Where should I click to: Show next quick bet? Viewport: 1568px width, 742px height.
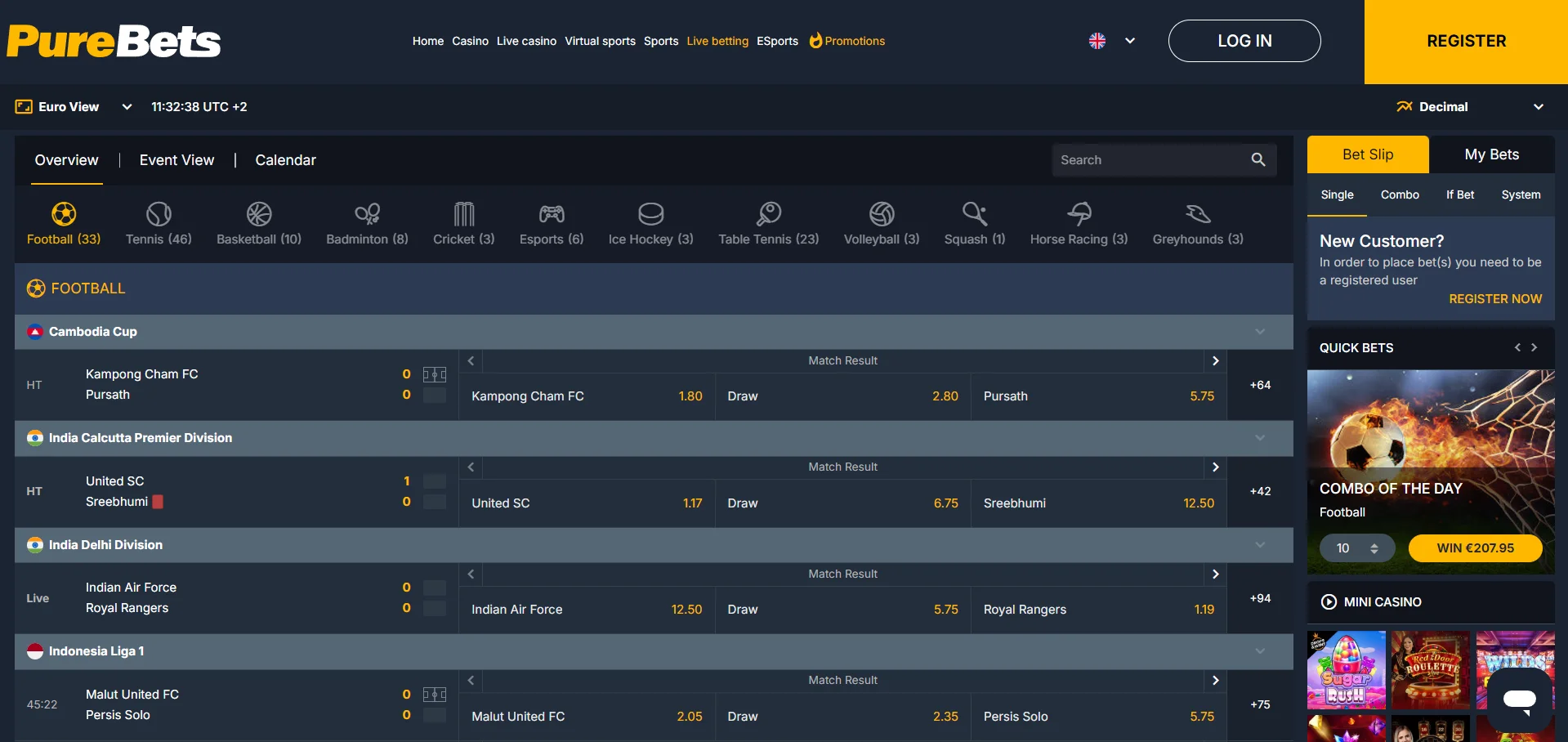coord(1534,347)
